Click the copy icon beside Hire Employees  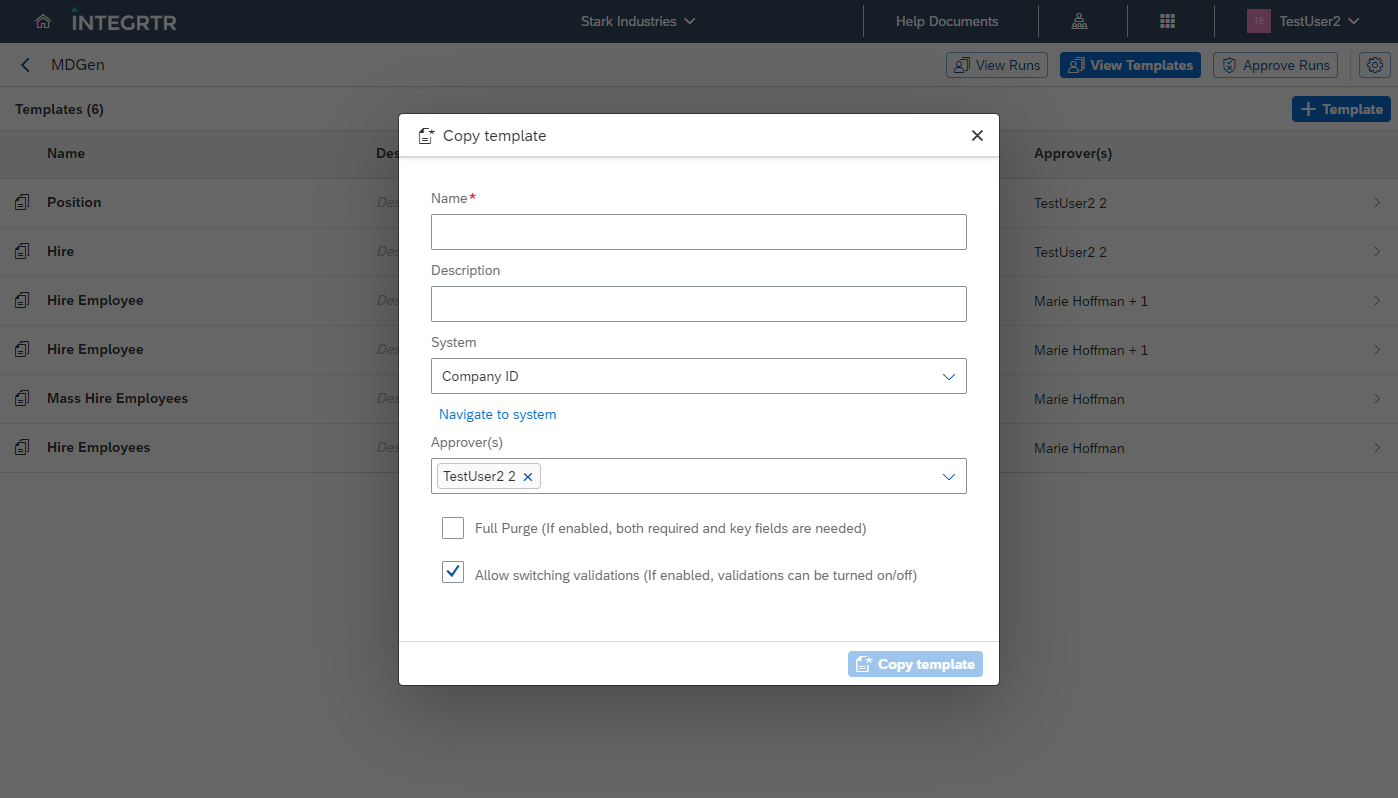pos(22,447)
